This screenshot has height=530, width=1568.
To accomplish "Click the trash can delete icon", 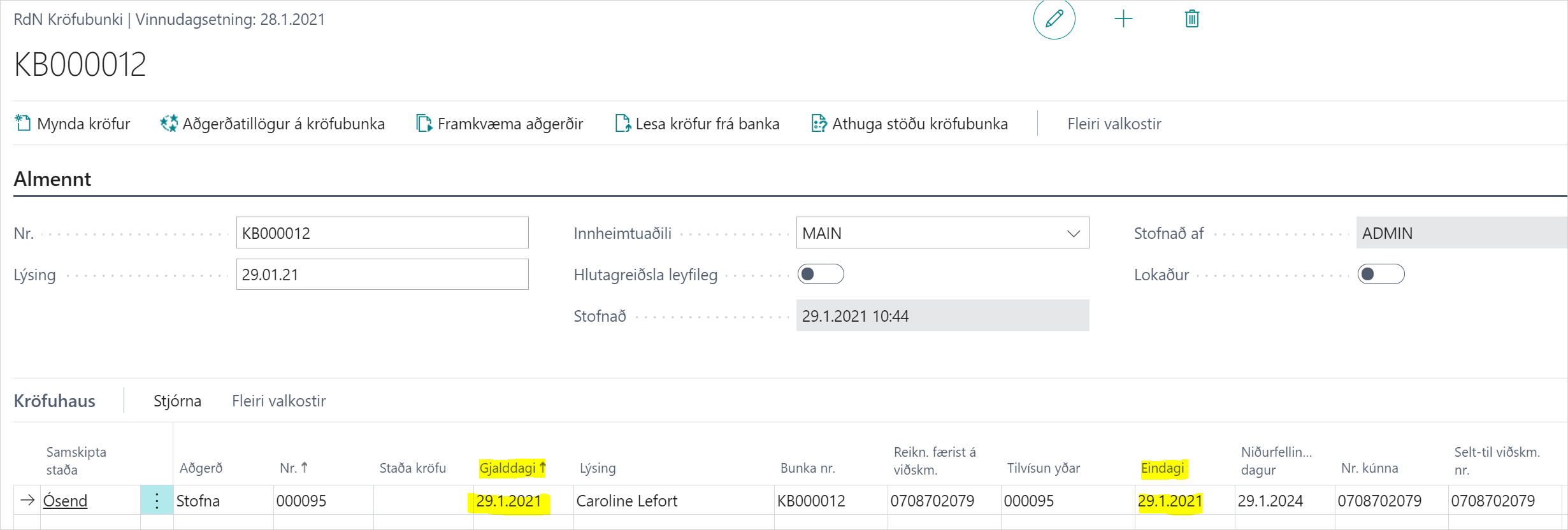I will (1191, 18).
